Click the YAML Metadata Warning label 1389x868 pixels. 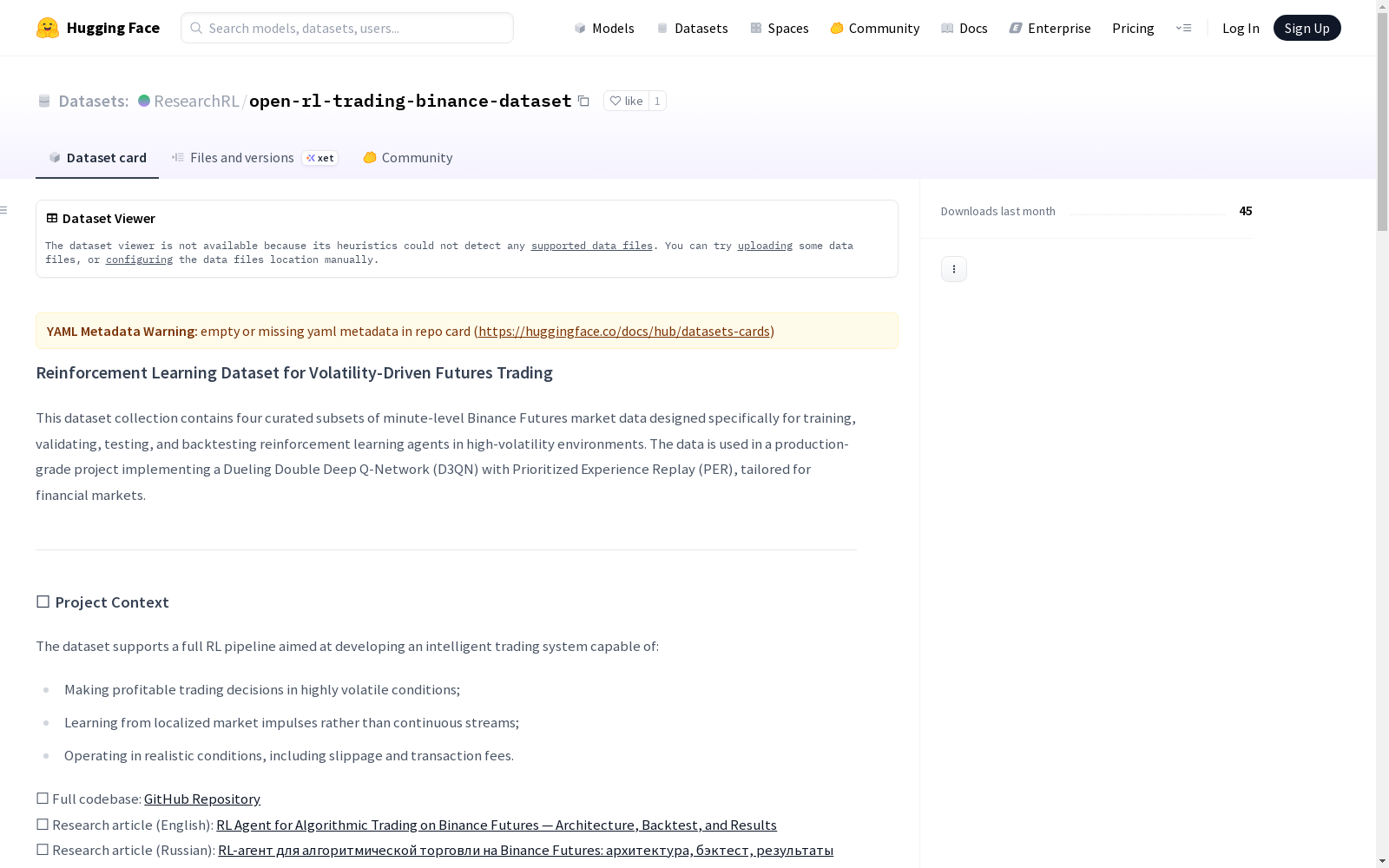[x=121, y=331]
